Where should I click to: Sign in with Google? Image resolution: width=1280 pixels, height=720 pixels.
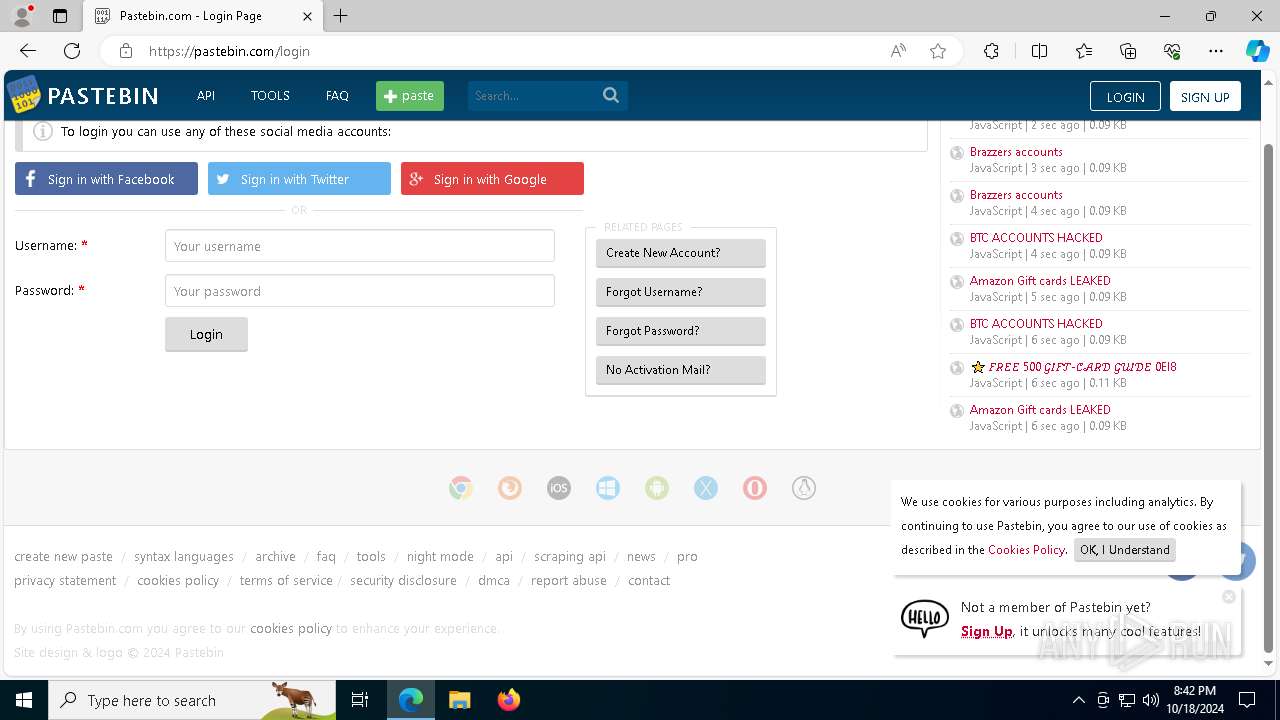point(492,179)
